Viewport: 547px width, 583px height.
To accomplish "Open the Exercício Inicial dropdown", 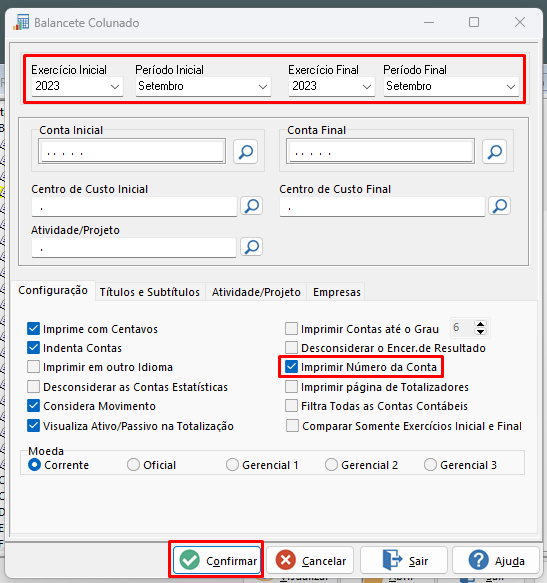I will [x=77, y=86].
